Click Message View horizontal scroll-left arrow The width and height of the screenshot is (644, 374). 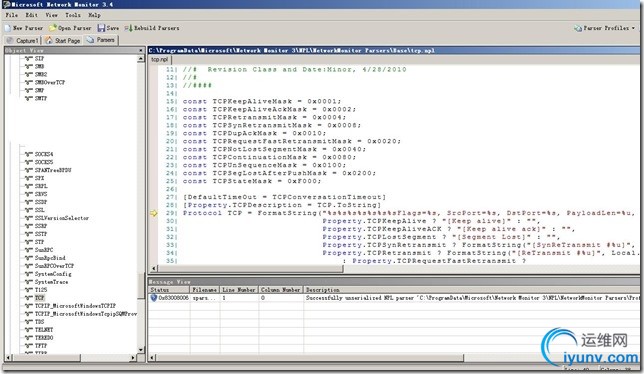pos(152,358)
